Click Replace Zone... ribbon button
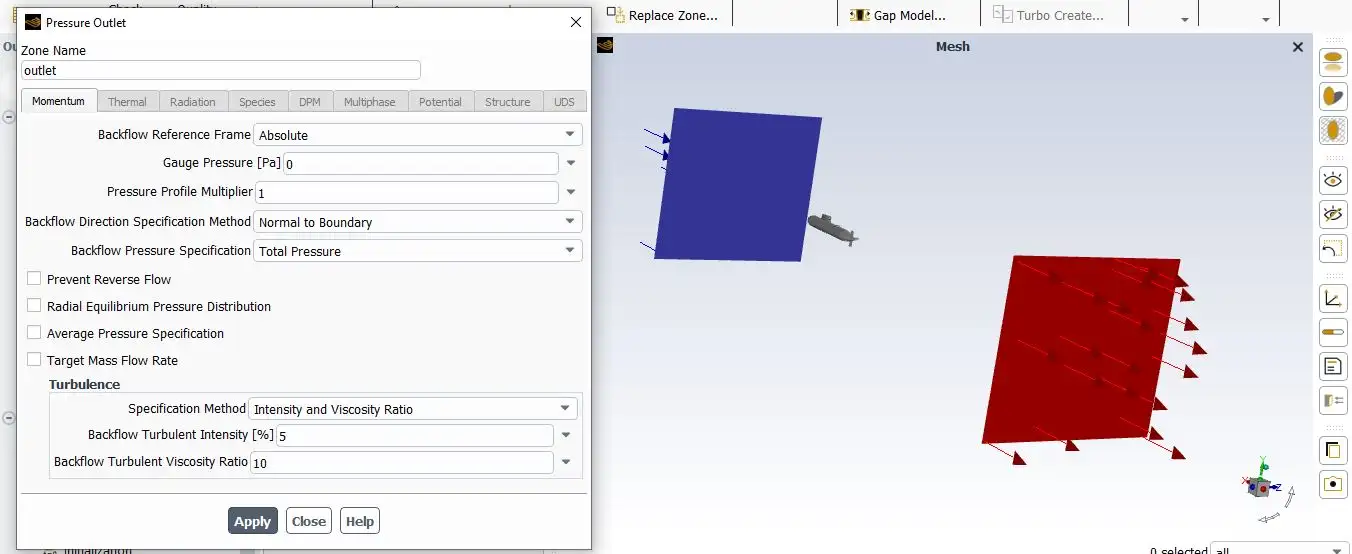 point(664,15)
